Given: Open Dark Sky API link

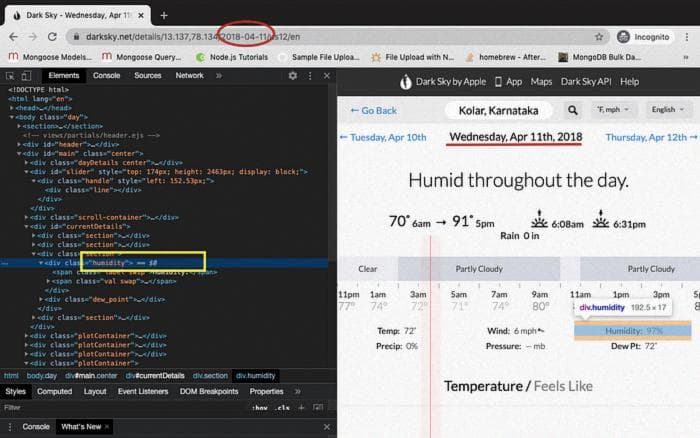Looking at the screenshot, I should point(586,82).
